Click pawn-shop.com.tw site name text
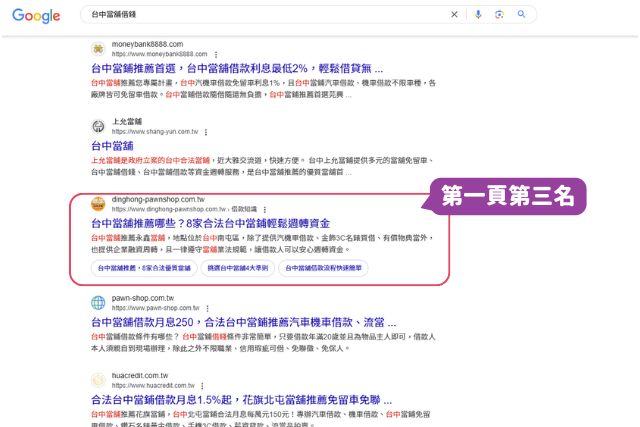The height and width of the screenshot is (427, 640). pos(143,298)
